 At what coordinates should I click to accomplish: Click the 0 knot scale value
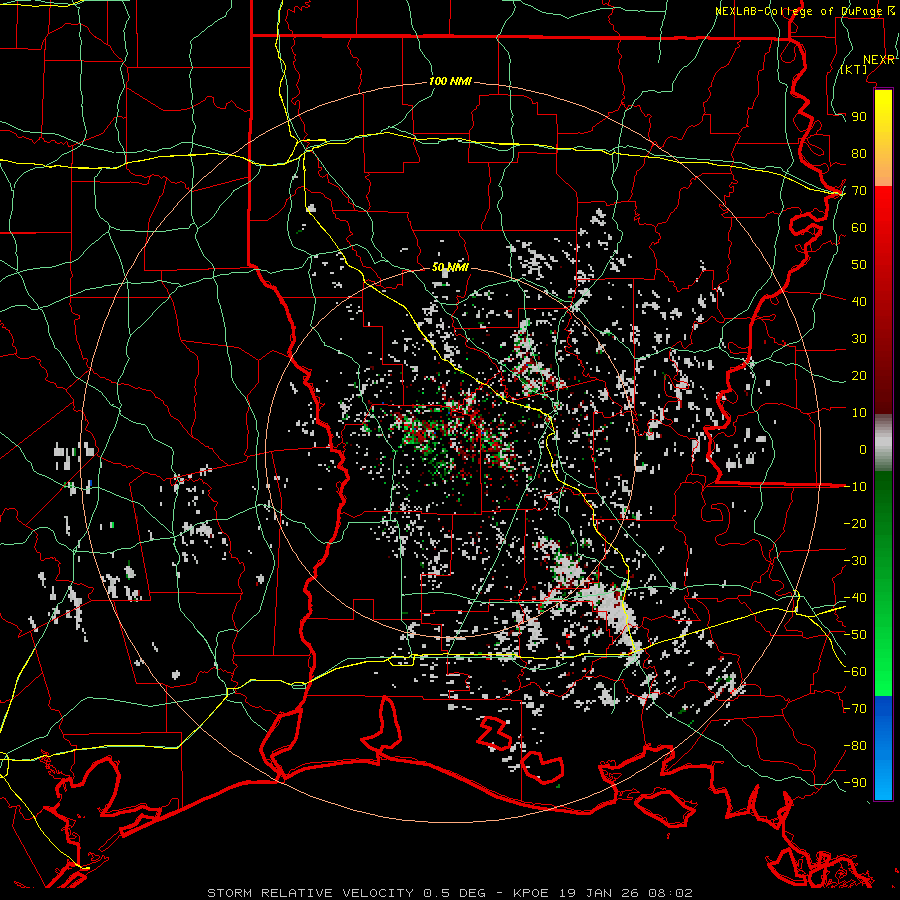coord(863,450)
